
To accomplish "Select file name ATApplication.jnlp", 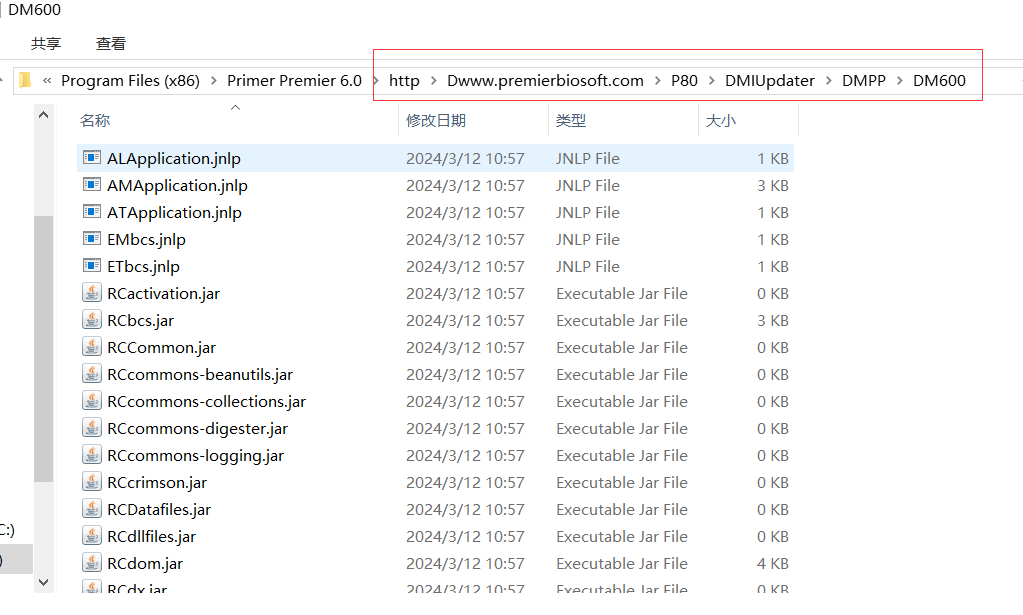I will 174,213.
